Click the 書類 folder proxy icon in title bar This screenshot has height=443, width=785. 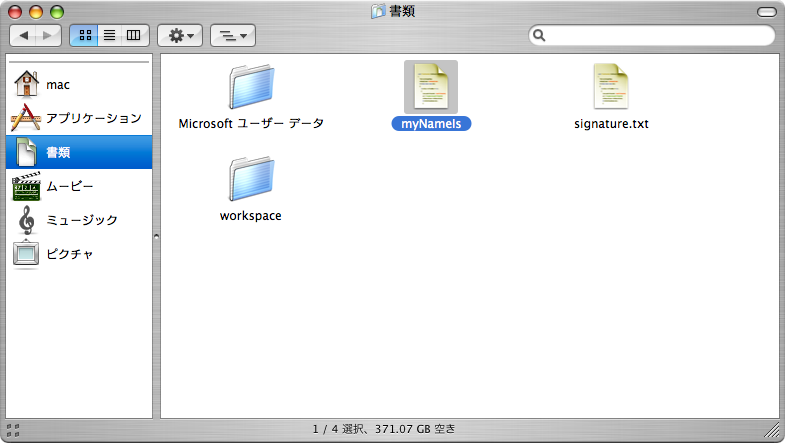pos(378,11)
